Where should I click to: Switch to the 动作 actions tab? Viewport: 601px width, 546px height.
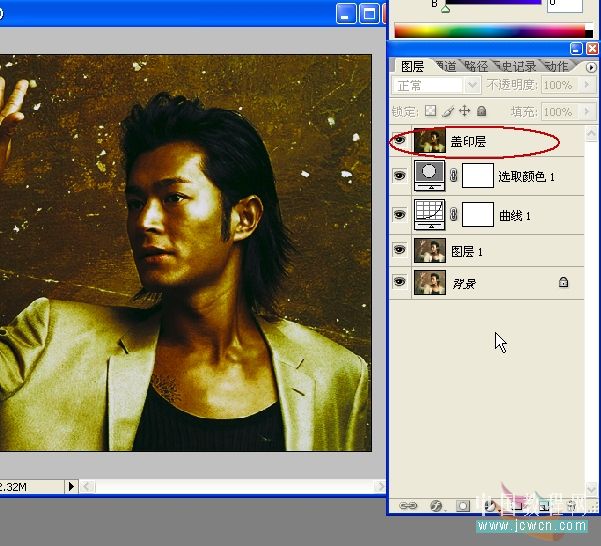click(x=557, y=67)
